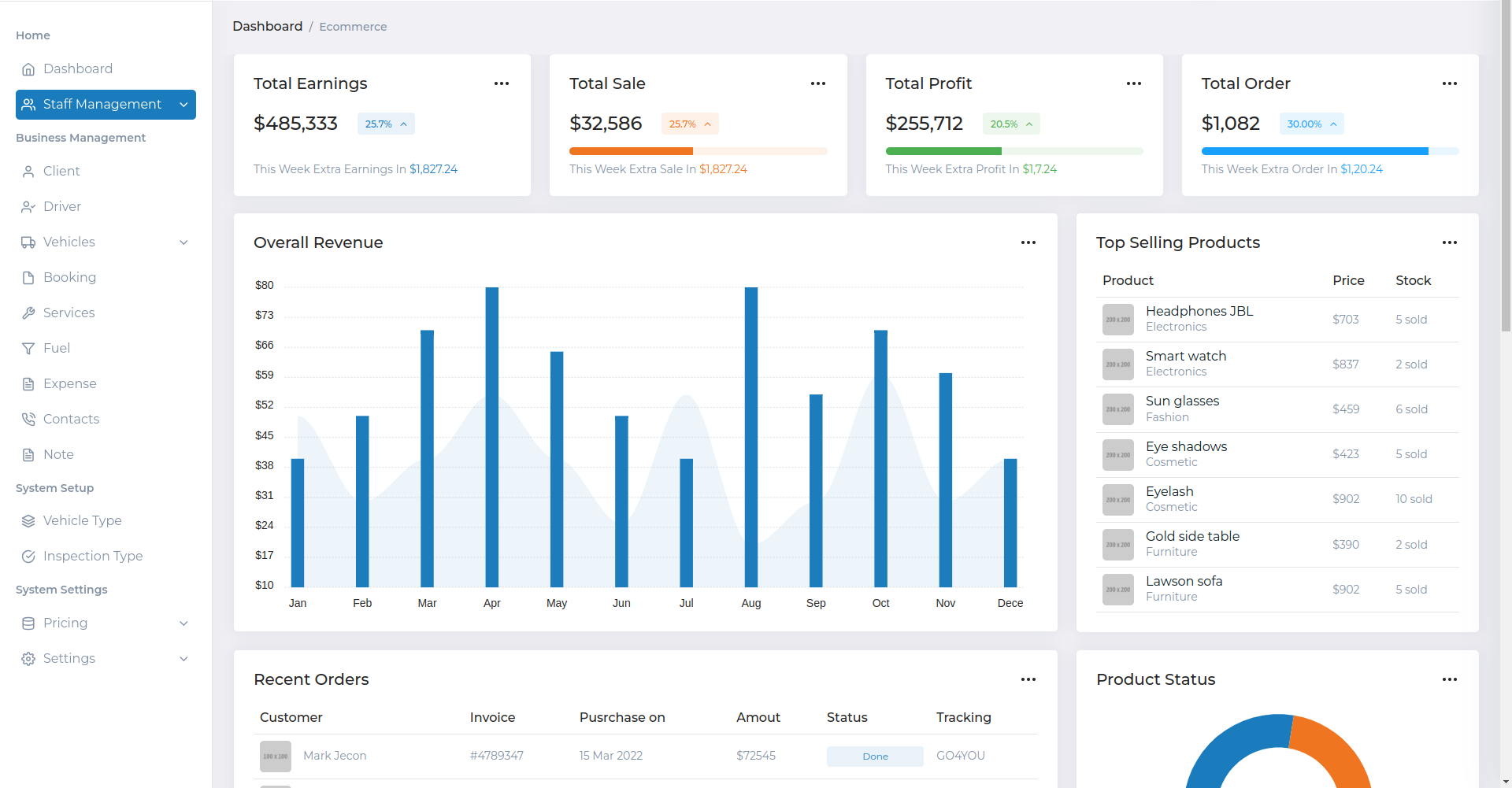
Task: Click the Contacts phone icon
Action: [x=28, y=420]
